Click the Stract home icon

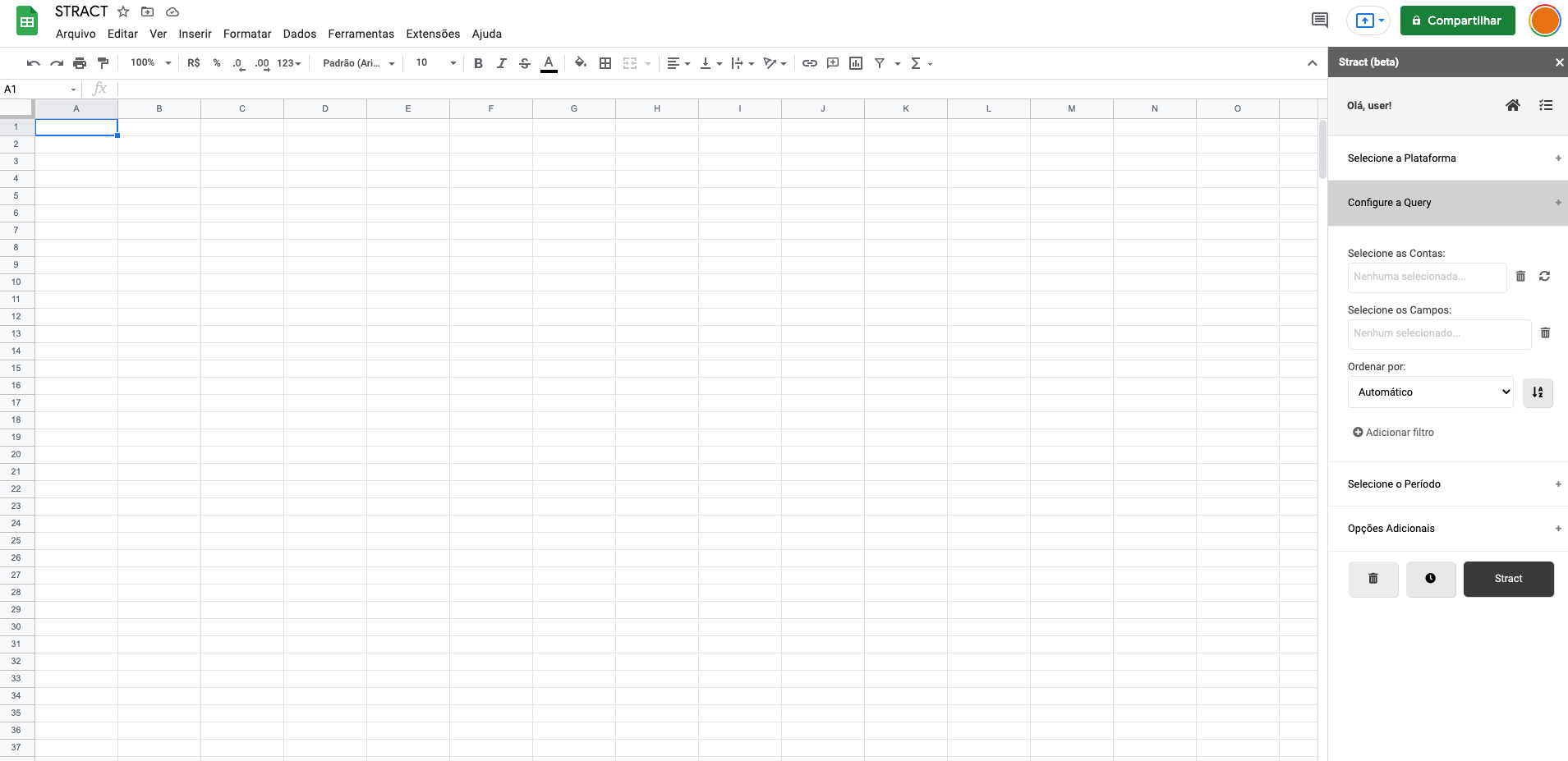click(1512, 105)
